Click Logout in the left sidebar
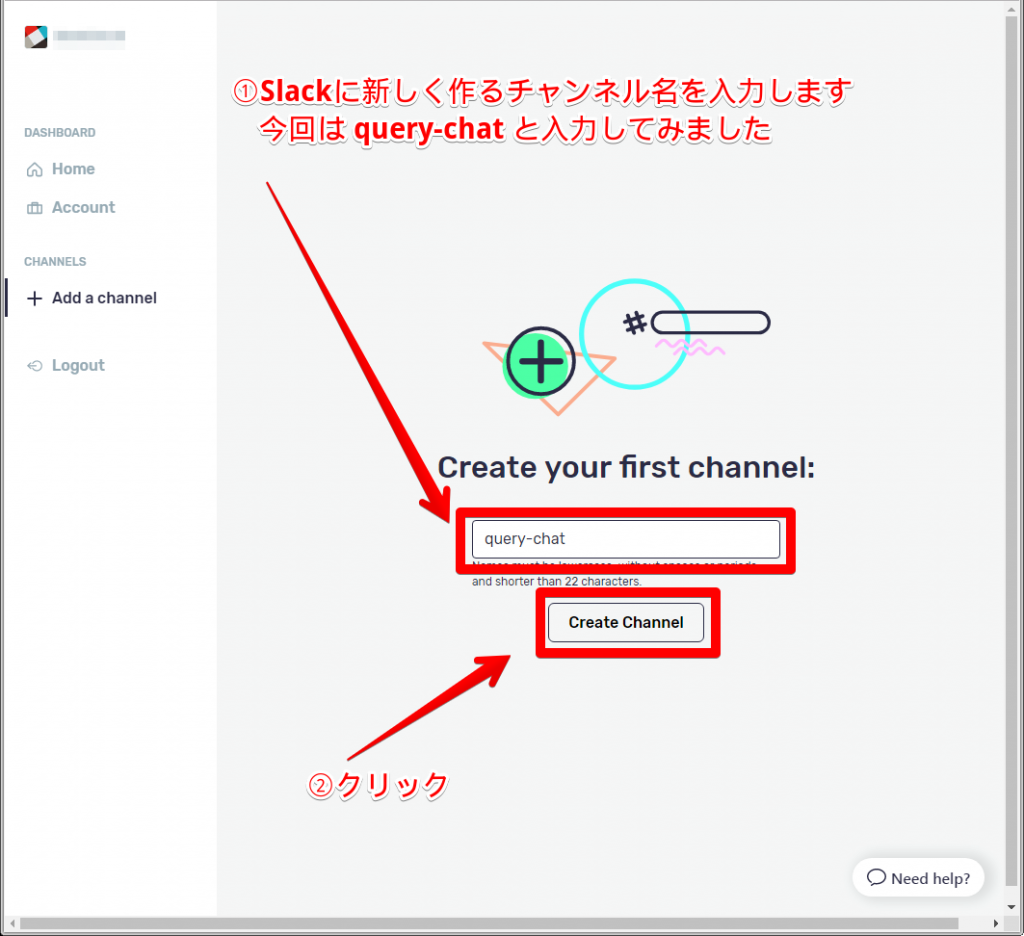 (x=76, y=365)
